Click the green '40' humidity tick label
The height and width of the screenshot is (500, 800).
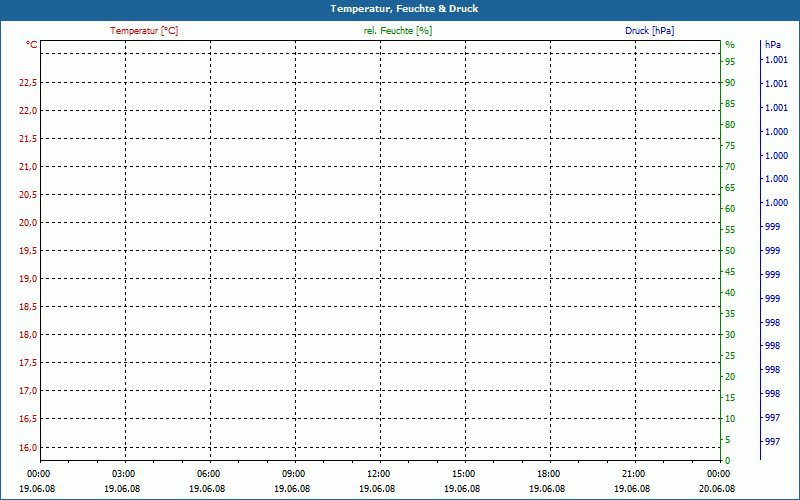point(730,293)
